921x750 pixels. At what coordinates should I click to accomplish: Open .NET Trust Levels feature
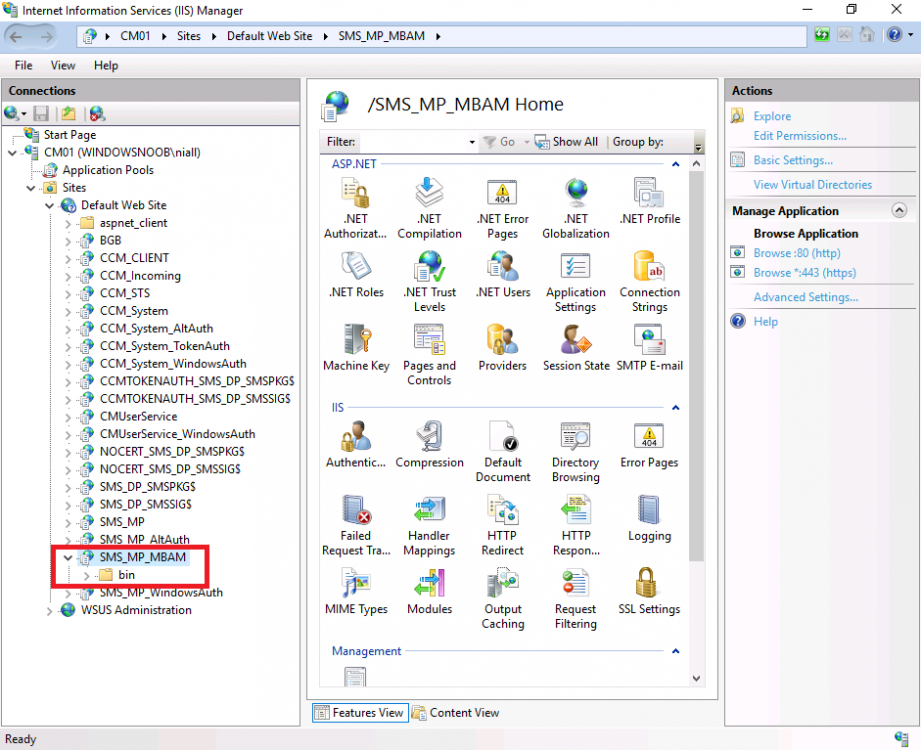pyautogui.click(x=429, y=282)
